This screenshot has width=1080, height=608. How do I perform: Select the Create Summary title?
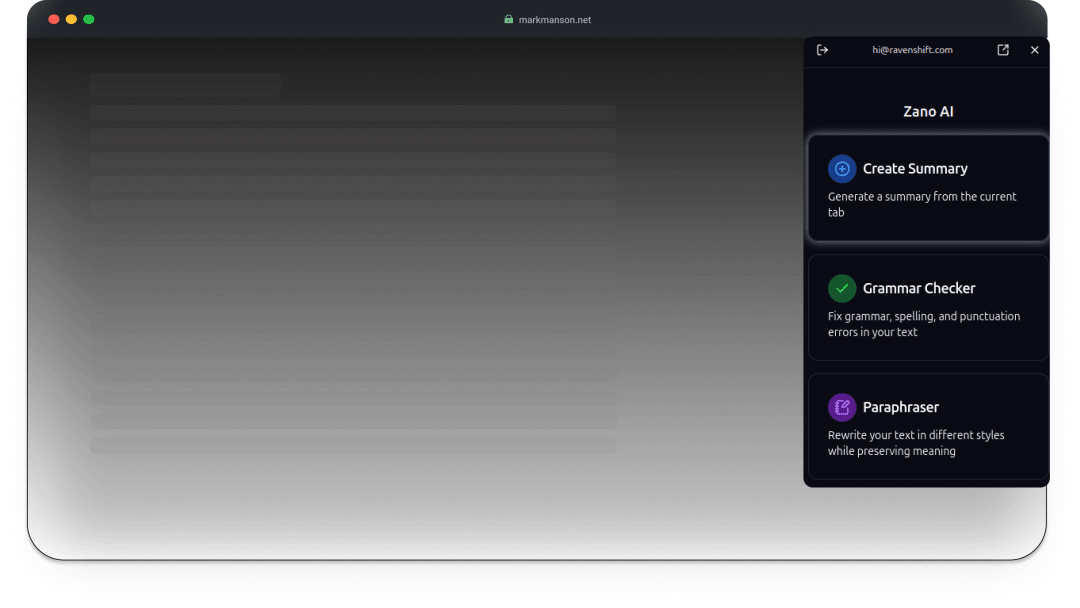click(915, 169)
